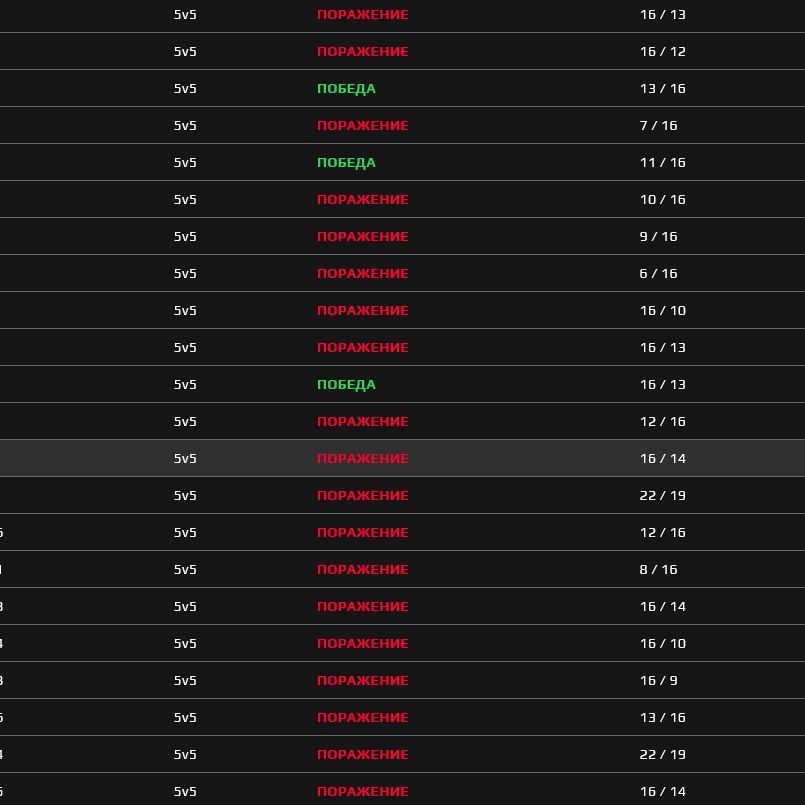
Task: Click ПОРАЖЕНИЕ label in the 6 / 16 row
Action: 362,273
